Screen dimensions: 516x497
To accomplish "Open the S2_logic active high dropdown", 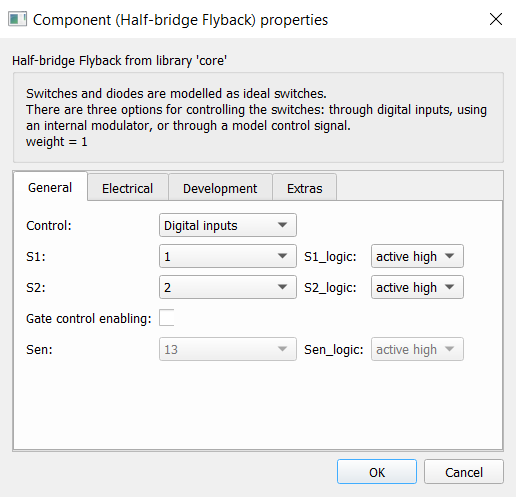I will (417, 287).
